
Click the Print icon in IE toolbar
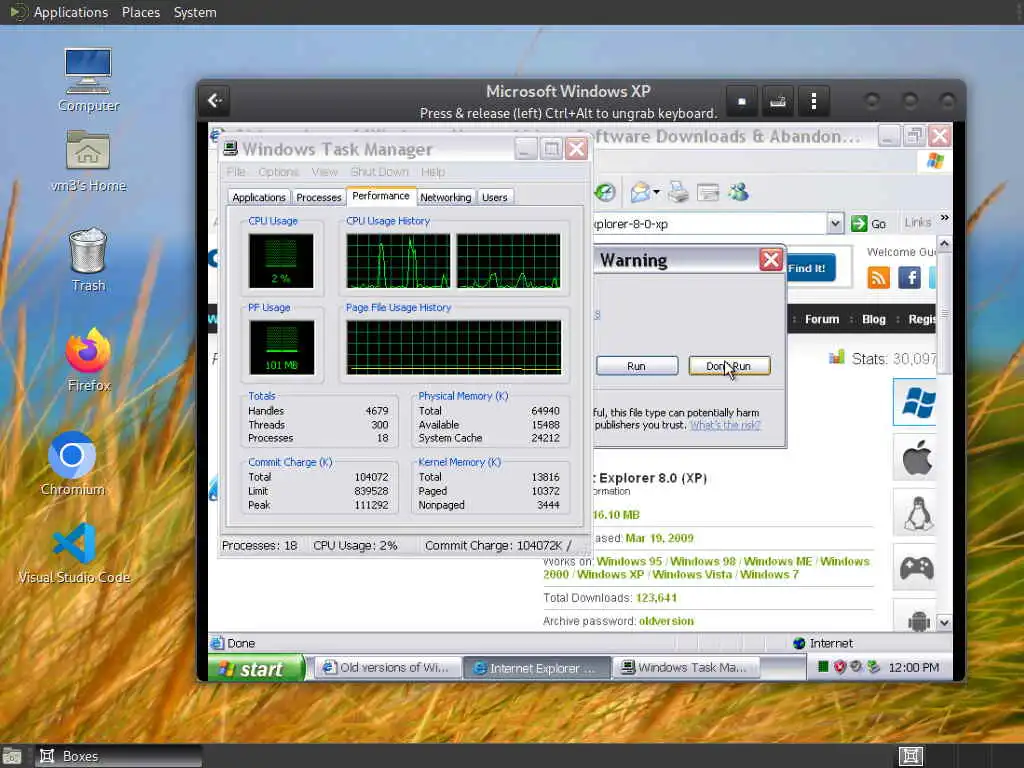pos(678,192)
